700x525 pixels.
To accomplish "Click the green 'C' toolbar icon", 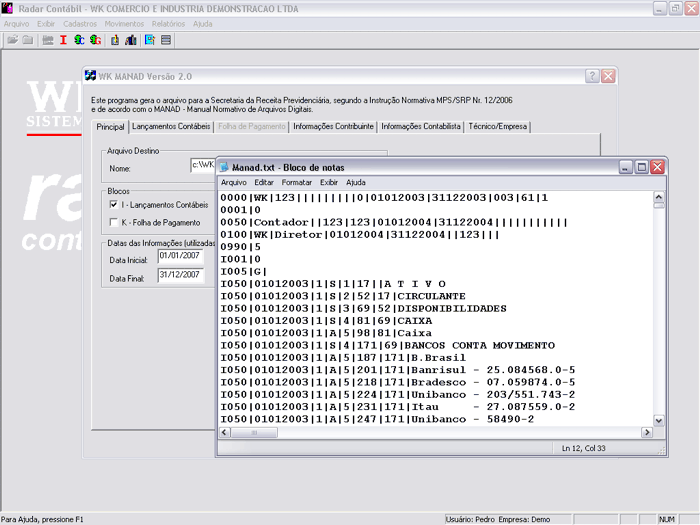I will [79, 40].
